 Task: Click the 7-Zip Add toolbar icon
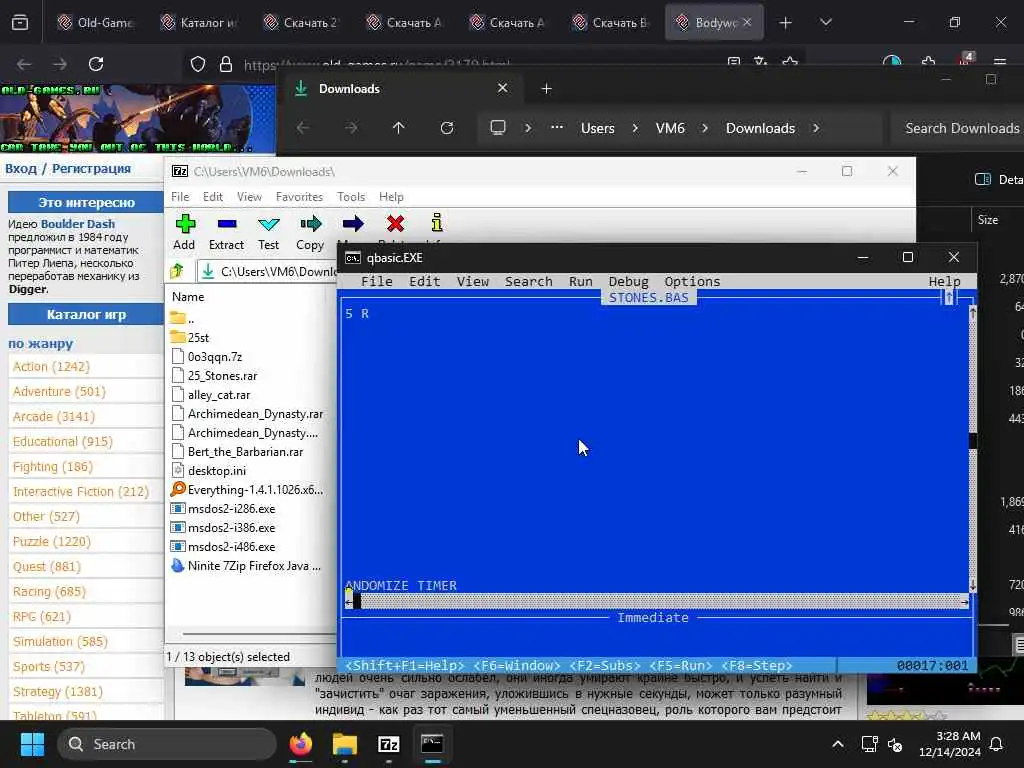click(x=185, y=224)
